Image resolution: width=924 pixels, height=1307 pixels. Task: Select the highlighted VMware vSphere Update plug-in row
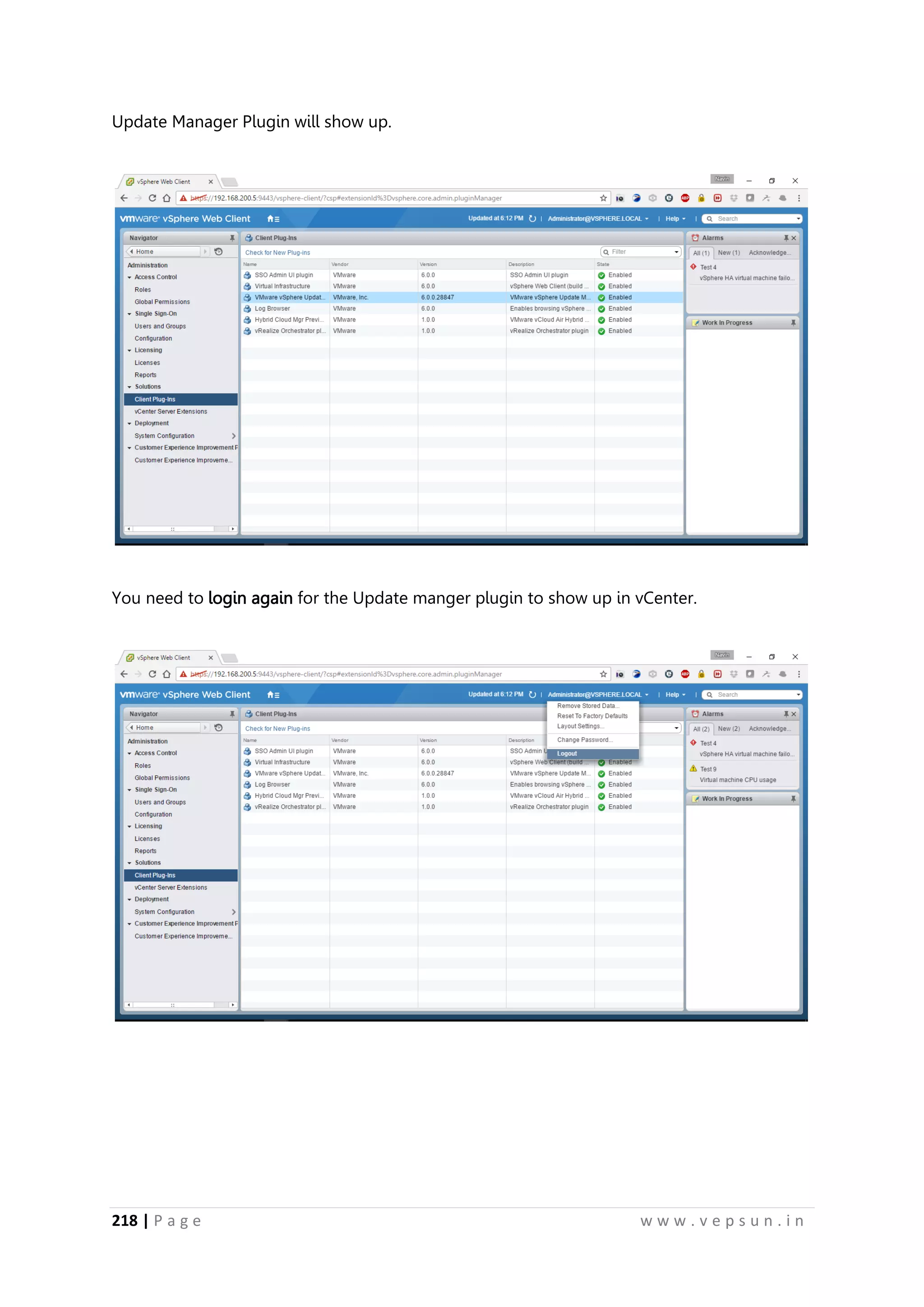pyautogui.click(x=462, y=297)
